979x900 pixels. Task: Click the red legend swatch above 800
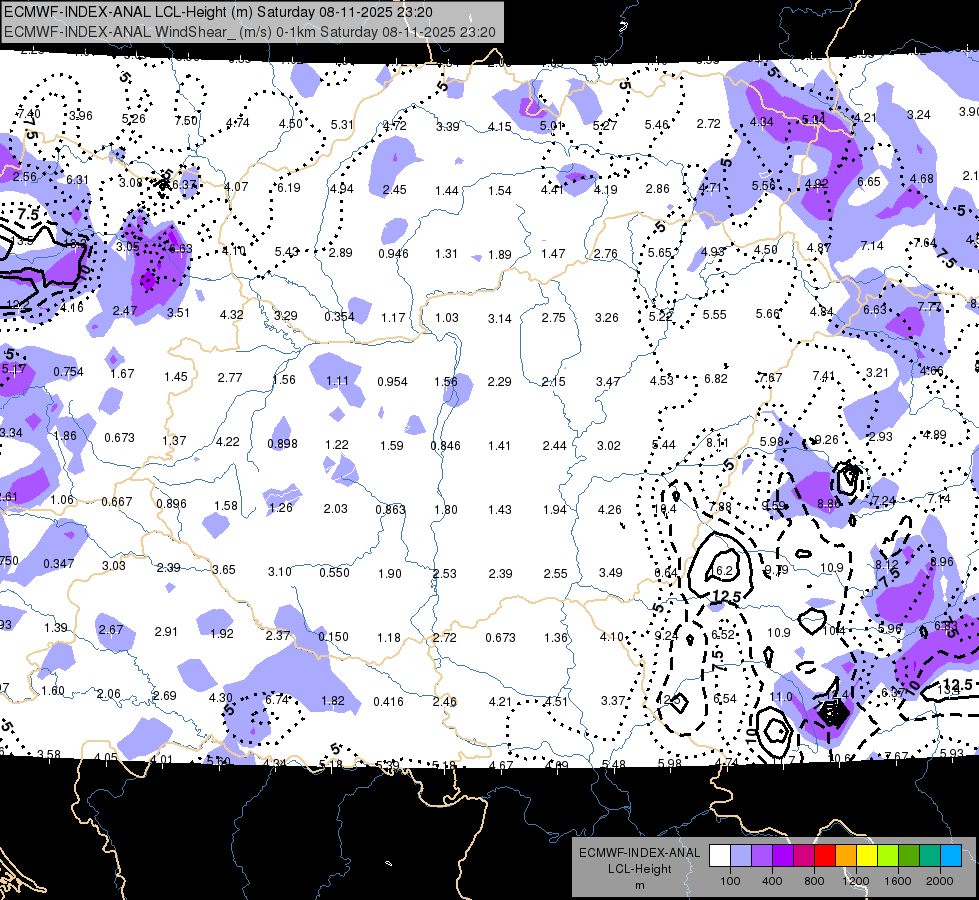point(825,856)
